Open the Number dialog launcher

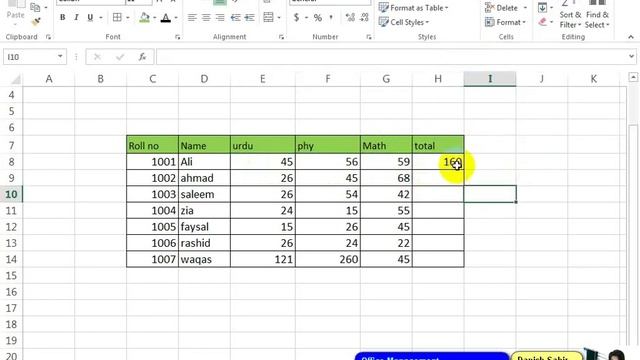point(369,37)
